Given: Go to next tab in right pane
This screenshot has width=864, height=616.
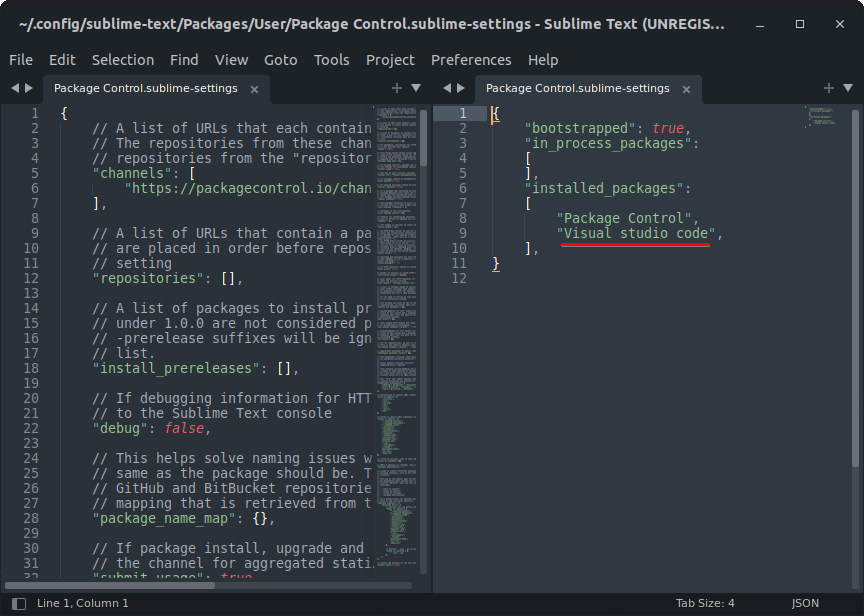Looking at the screenshot, I should coord(461,88).
